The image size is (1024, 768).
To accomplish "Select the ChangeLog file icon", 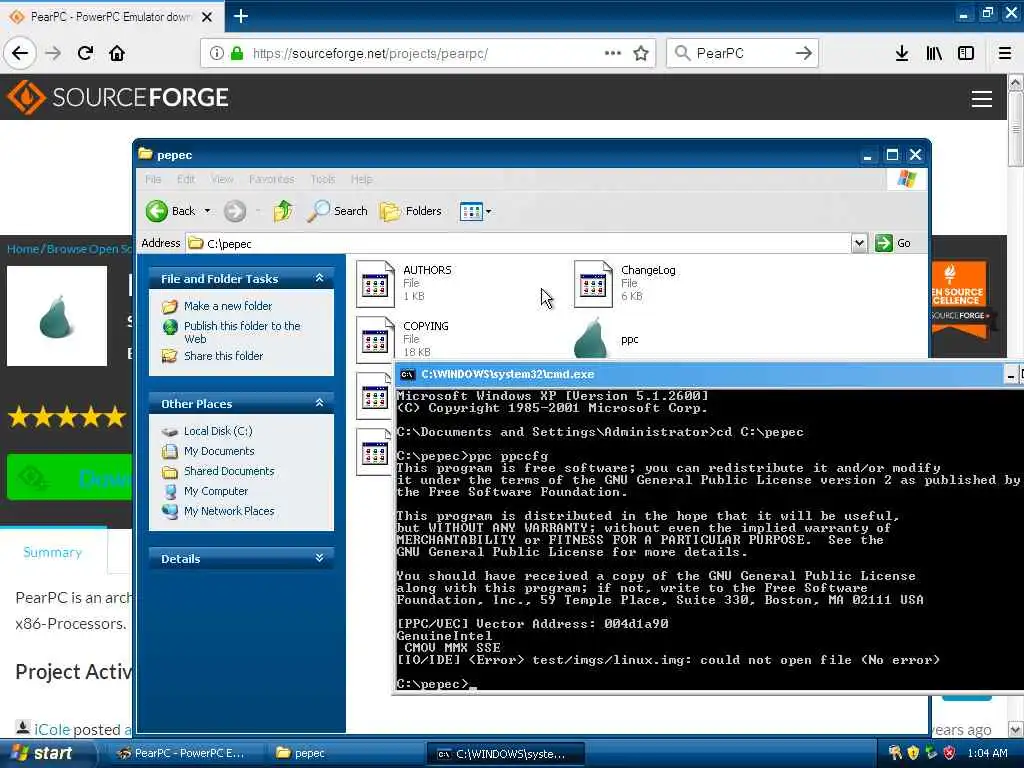I will click(593, 283).
